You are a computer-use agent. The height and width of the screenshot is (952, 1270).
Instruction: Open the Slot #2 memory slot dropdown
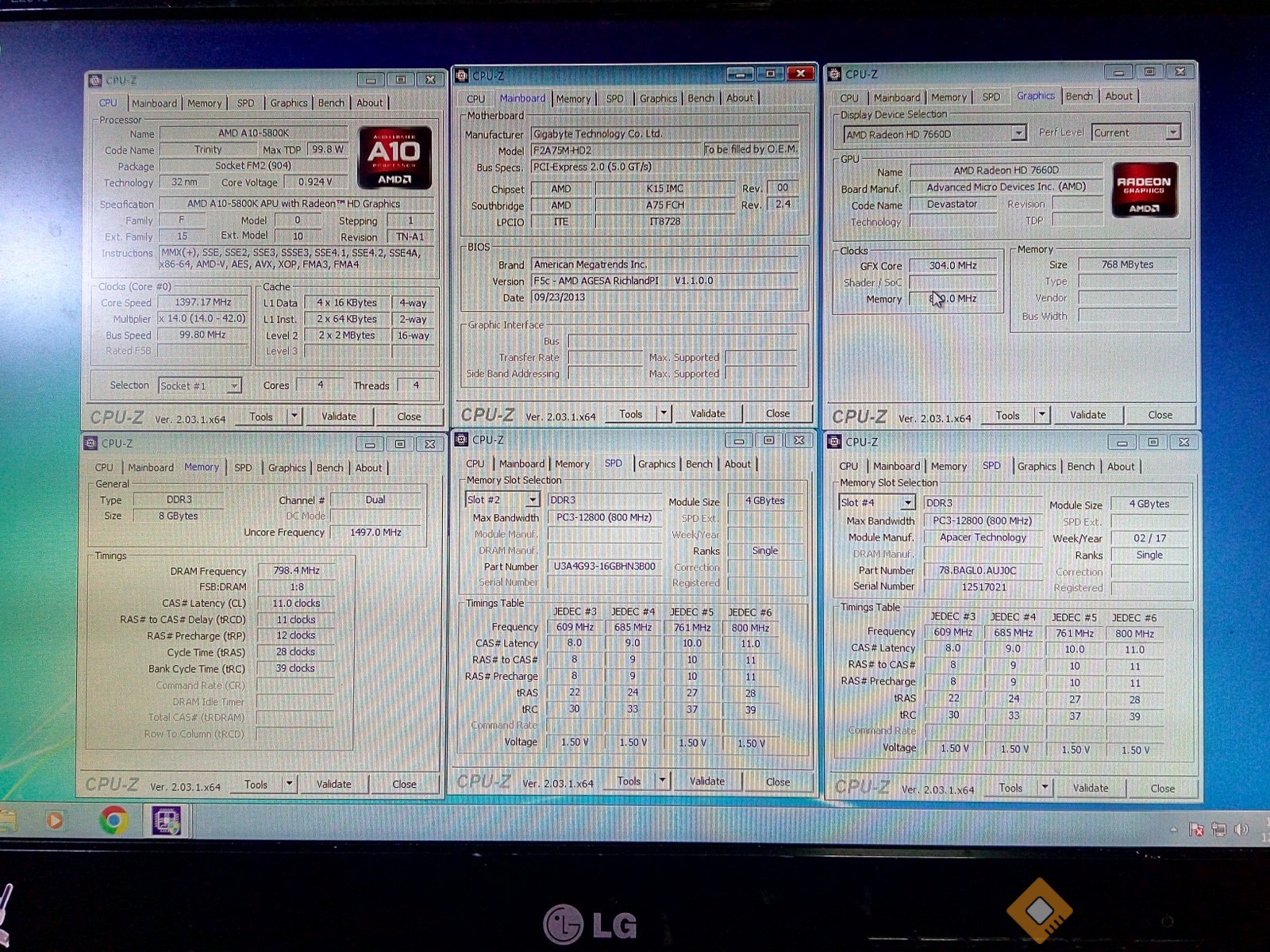pyautogui.click(x=533, y=500)
